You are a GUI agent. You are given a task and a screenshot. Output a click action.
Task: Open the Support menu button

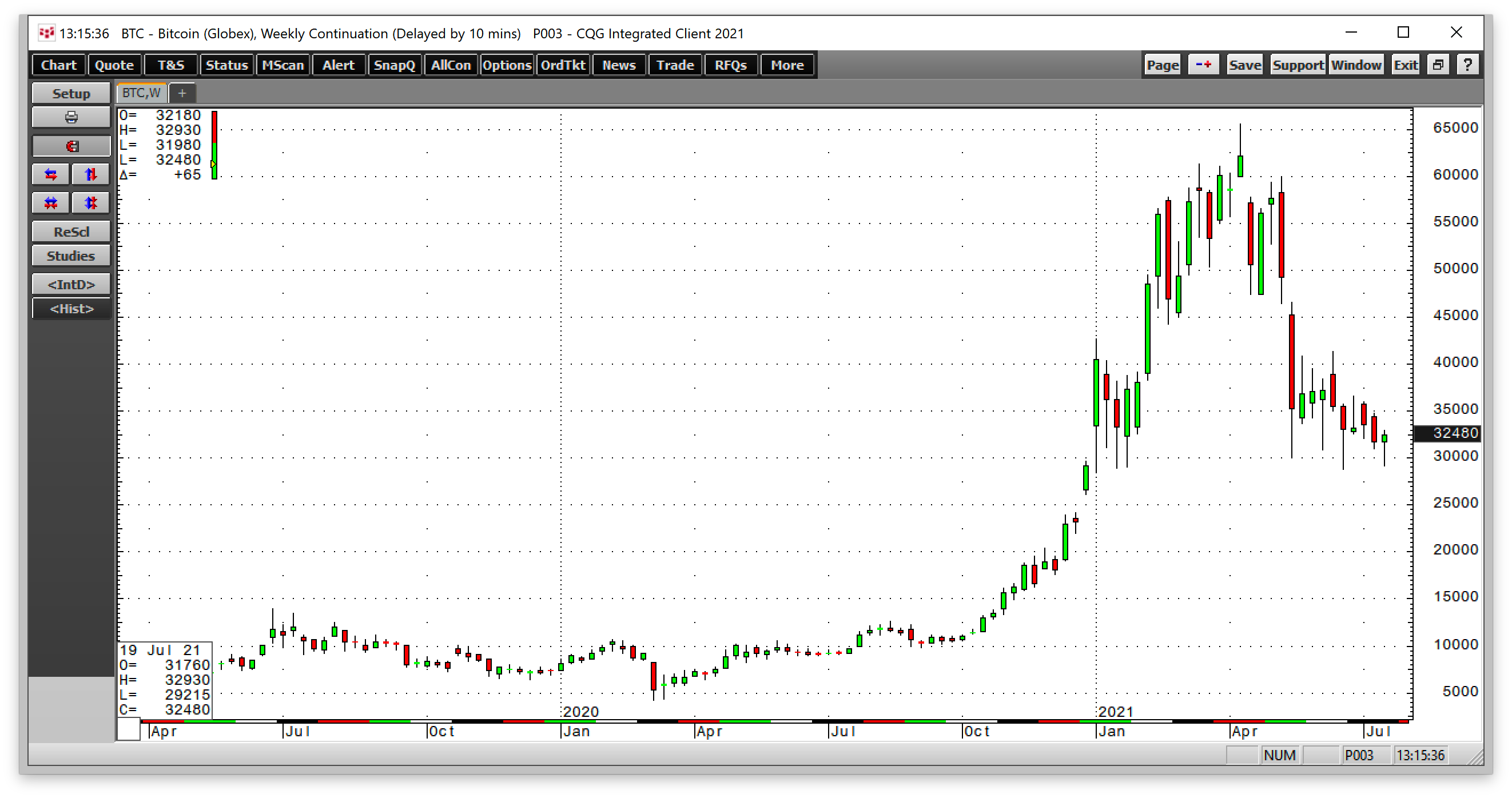pyautogui.click(x=1298, y=65)
